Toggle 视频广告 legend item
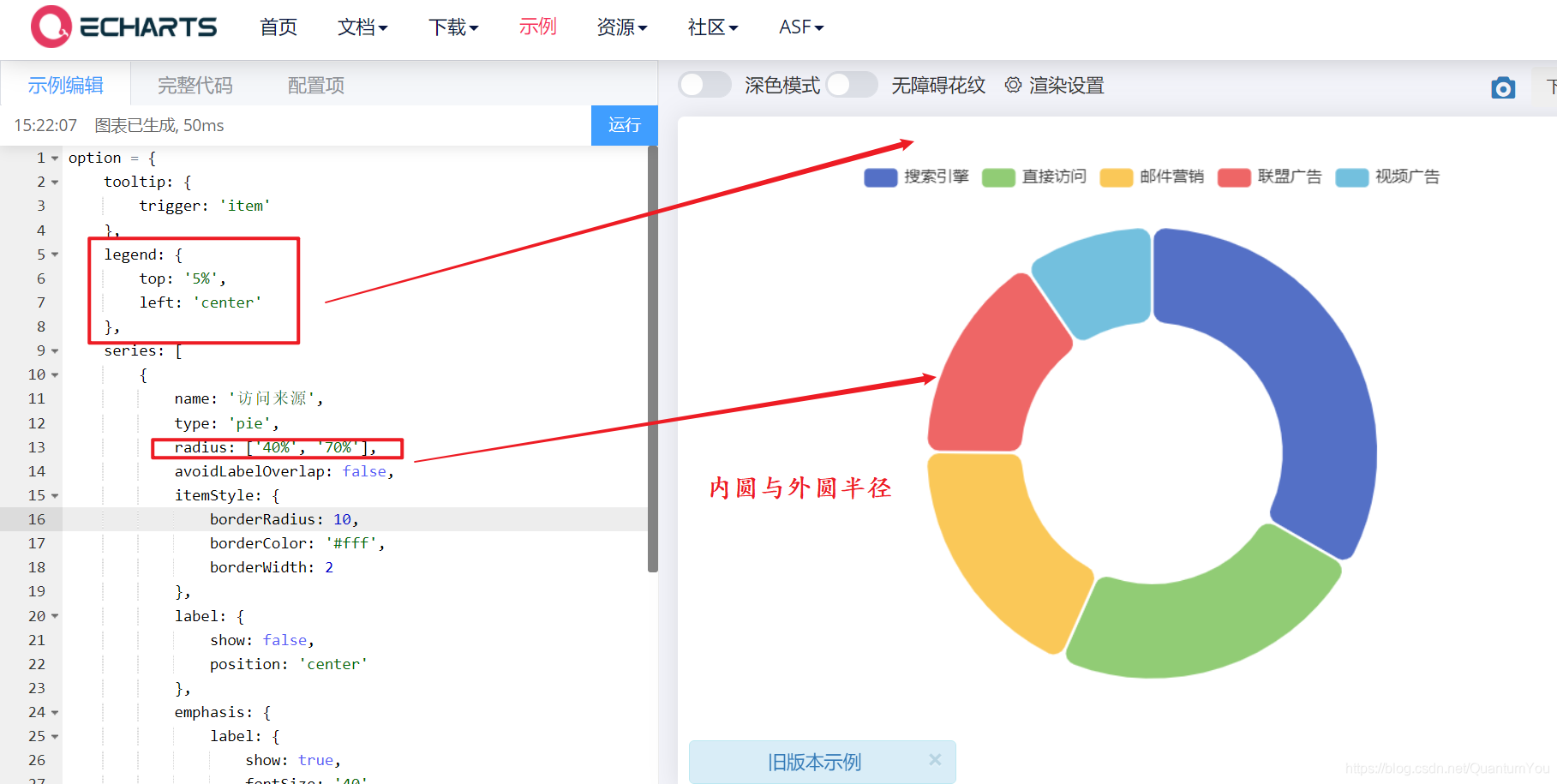This screenshot has width=1557, height=784. pos(1387,177)
